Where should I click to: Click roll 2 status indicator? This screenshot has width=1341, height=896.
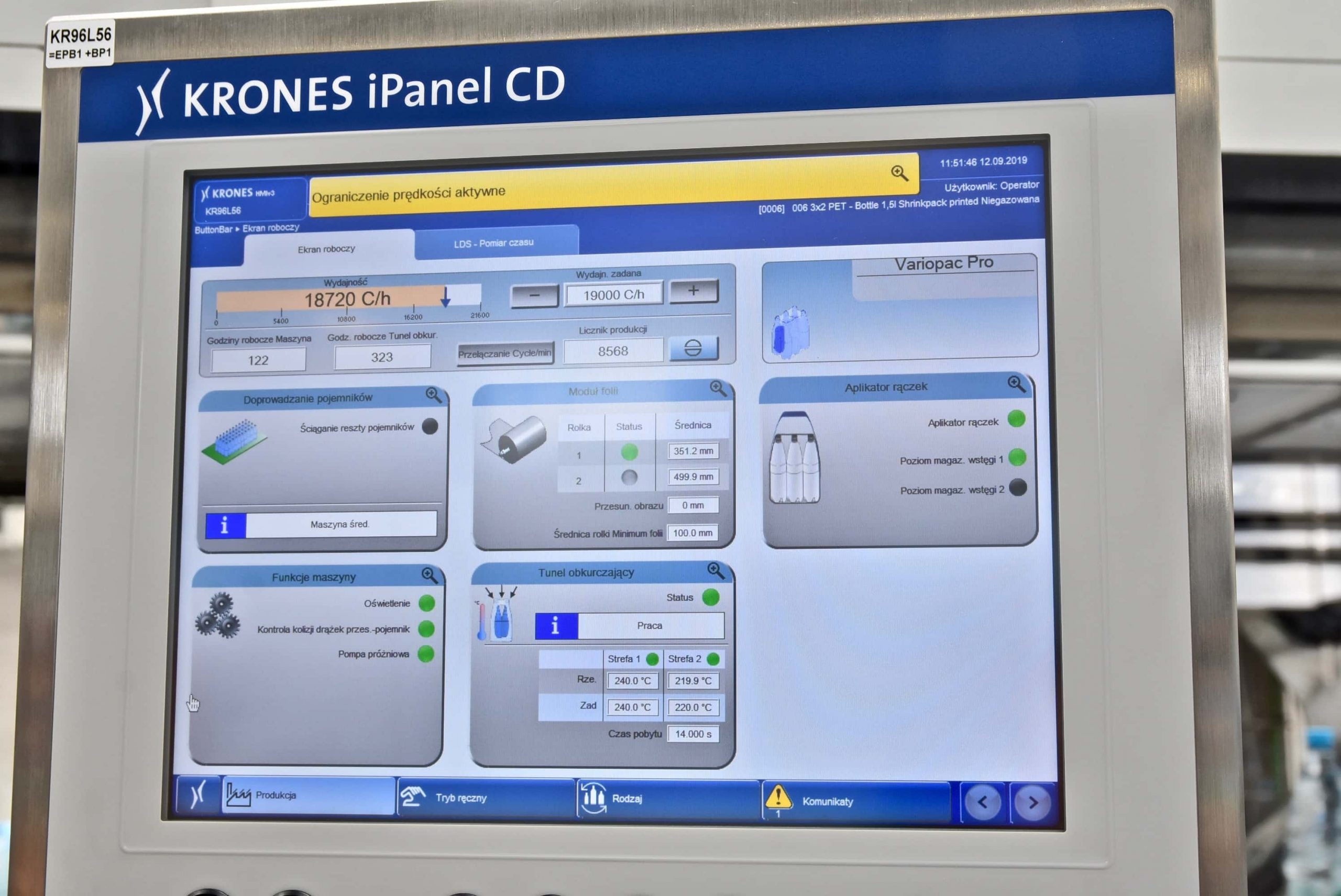coord(629,477)
